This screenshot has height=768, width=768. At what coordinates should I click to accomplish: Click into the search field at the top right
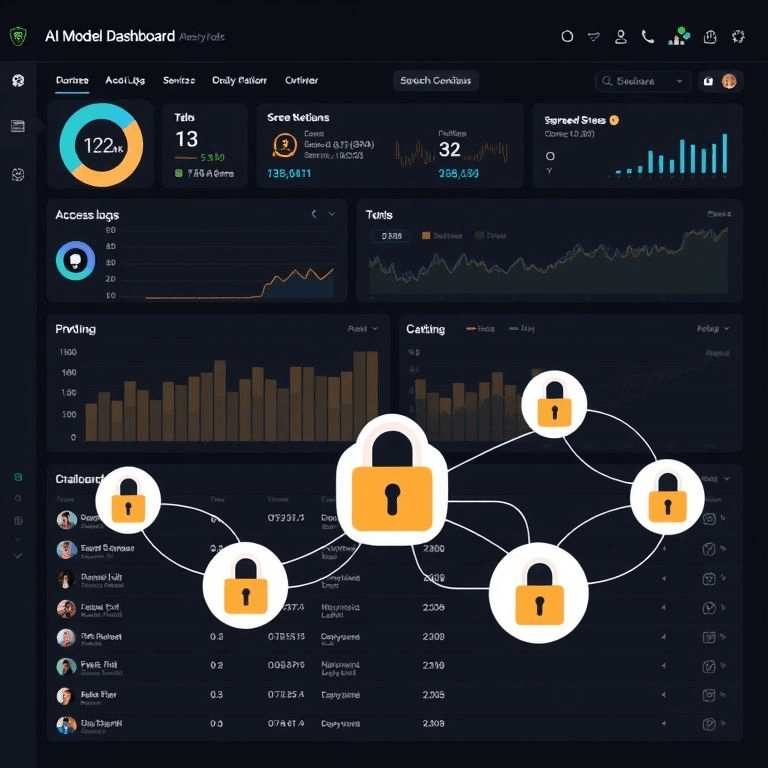tap(643, 81)
